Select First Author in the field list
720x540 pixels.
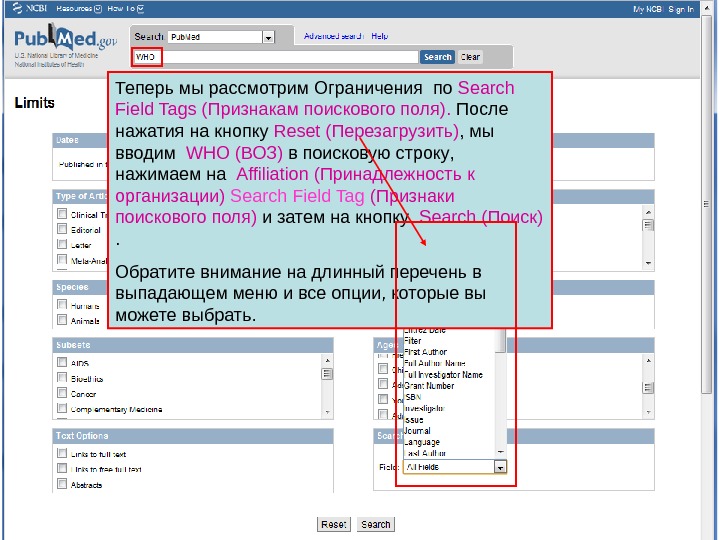click(425, 352)
